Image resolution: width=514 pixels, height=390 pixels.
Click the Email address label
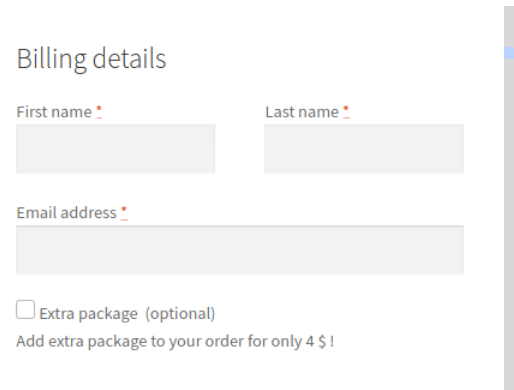point(67,213)
